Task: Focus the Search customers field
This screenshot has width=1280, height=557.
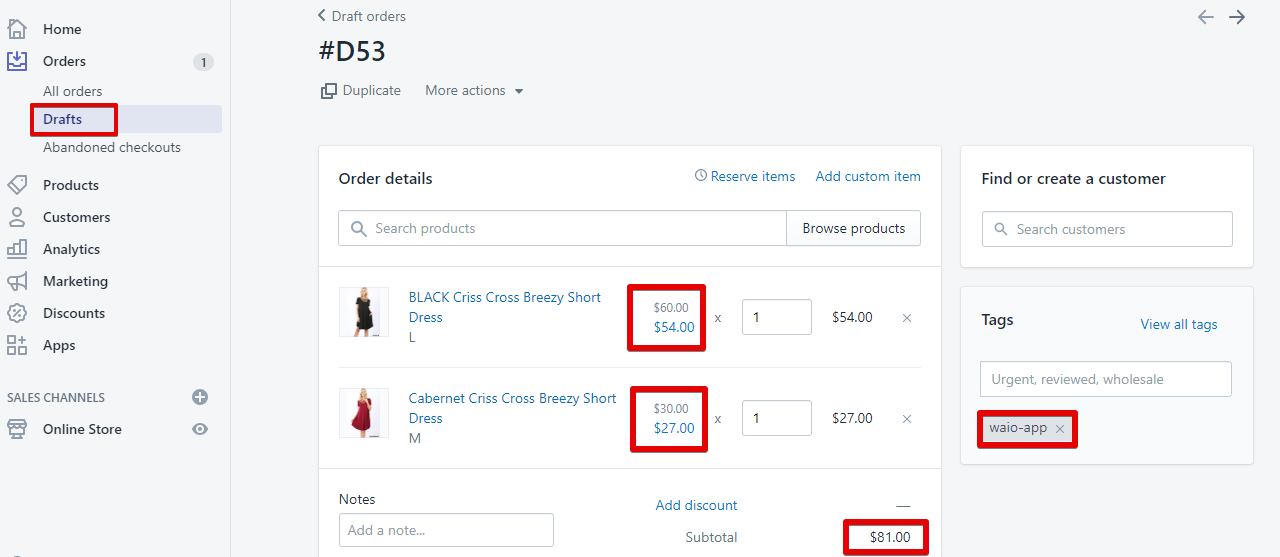Action: (x=1107, y=229)
